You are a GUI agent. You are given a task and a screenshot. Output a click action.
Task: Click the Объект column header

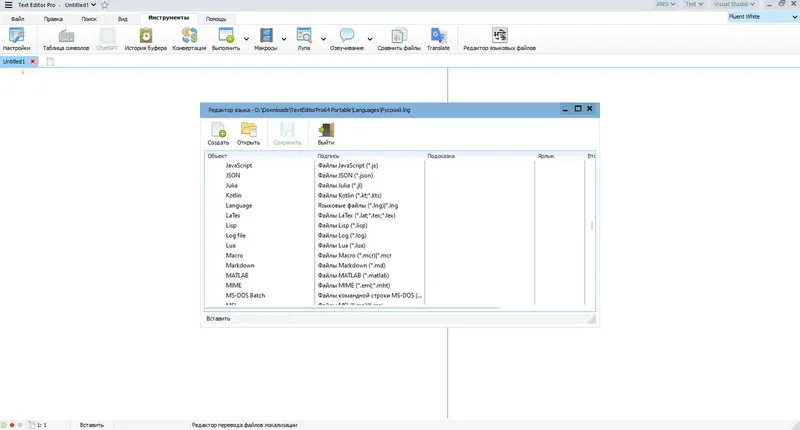(x=260, y=156)
